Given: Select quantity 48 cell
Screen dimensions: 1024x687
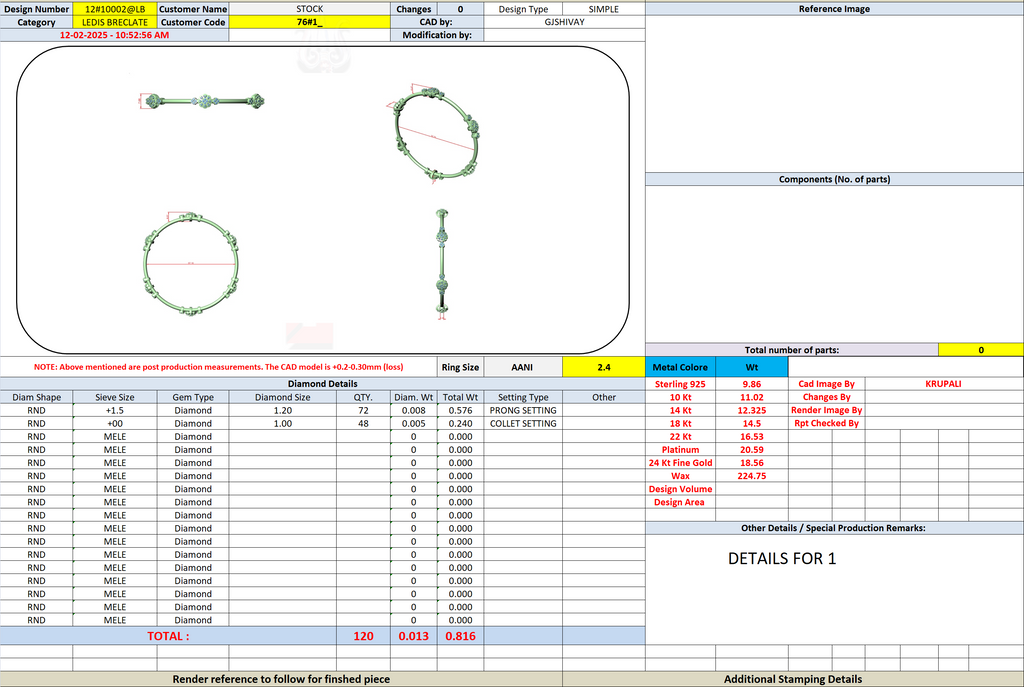Looking at the screenshot, I should (363, 423).
